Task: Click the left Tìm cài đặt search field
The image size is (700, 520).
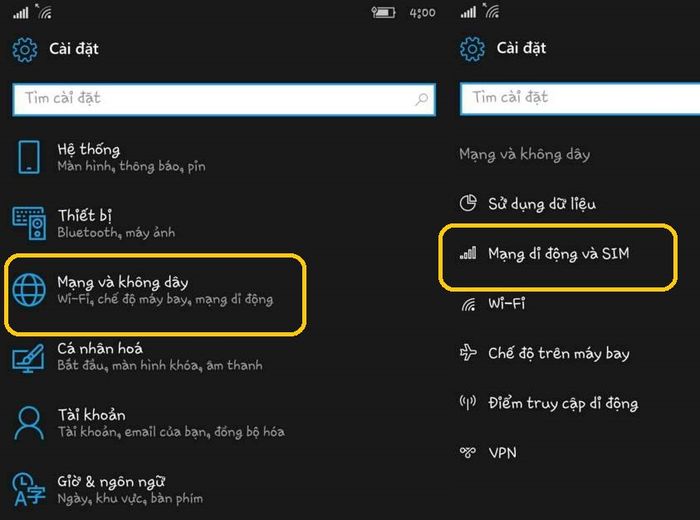Action: [224, 99]
